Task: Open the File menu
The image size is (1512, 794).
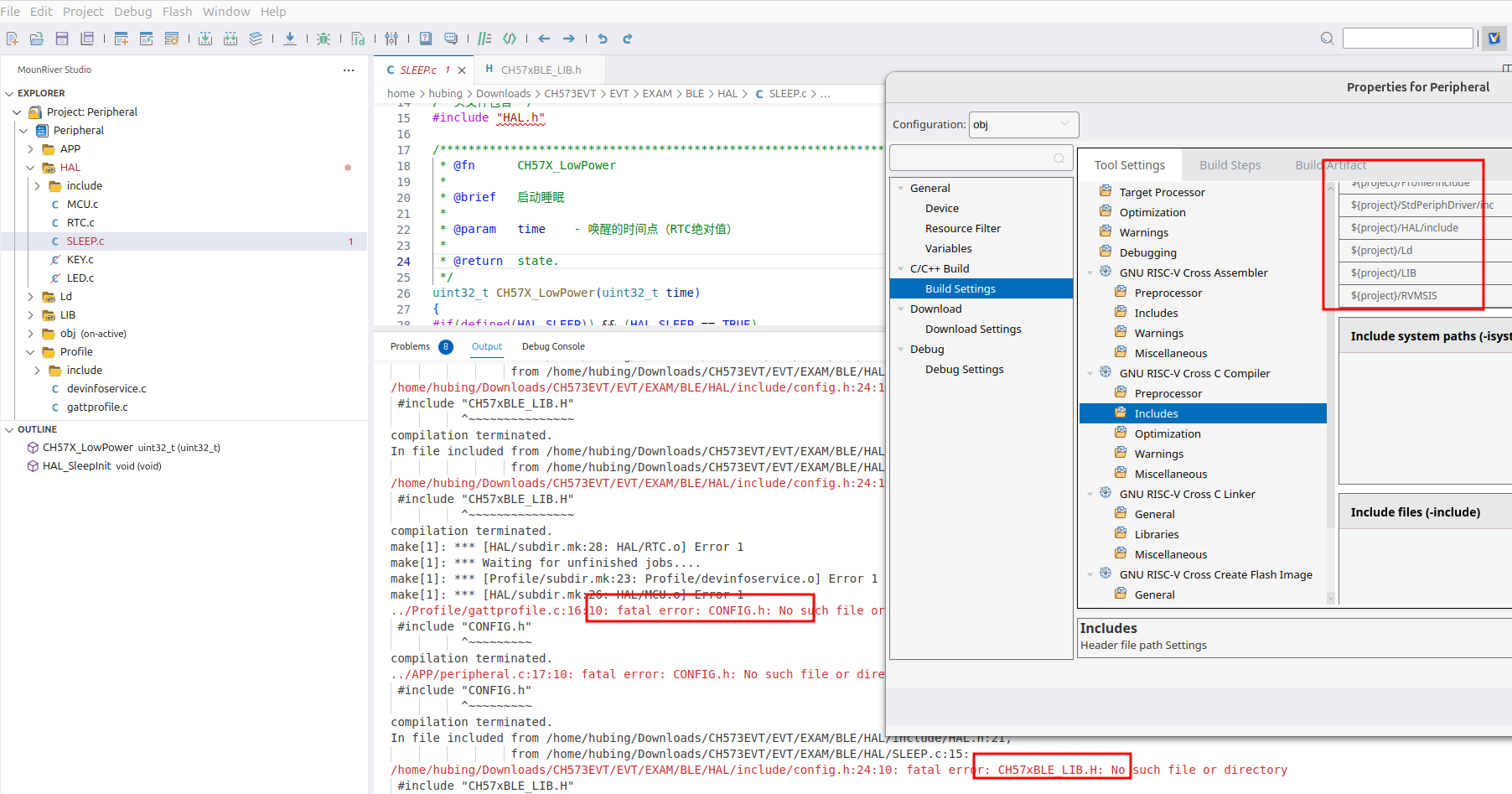Action: [10, 12]
